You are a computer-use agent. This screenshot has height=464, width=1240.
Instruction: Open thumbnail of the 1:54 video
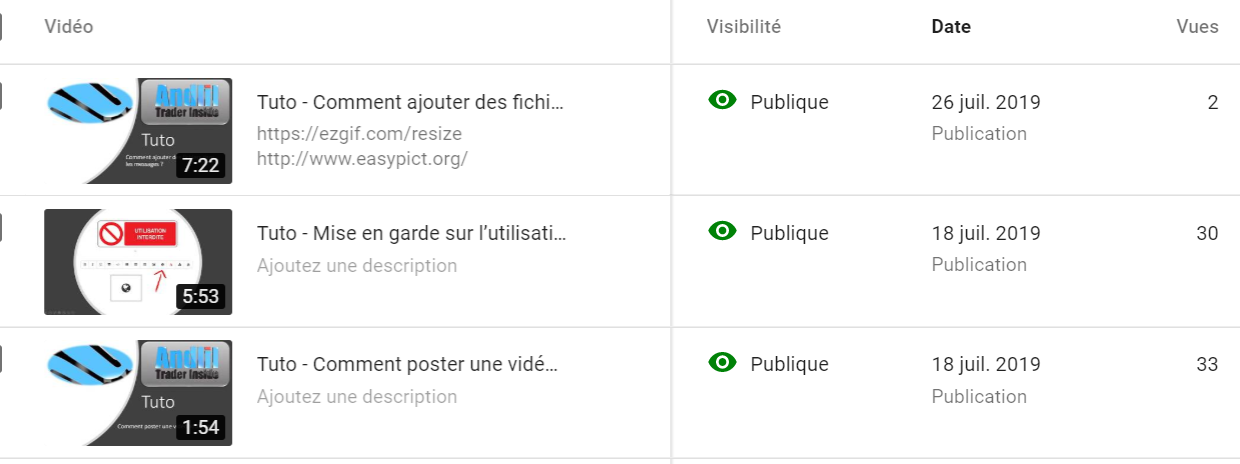pyautogui.click(x=138, y=393)
